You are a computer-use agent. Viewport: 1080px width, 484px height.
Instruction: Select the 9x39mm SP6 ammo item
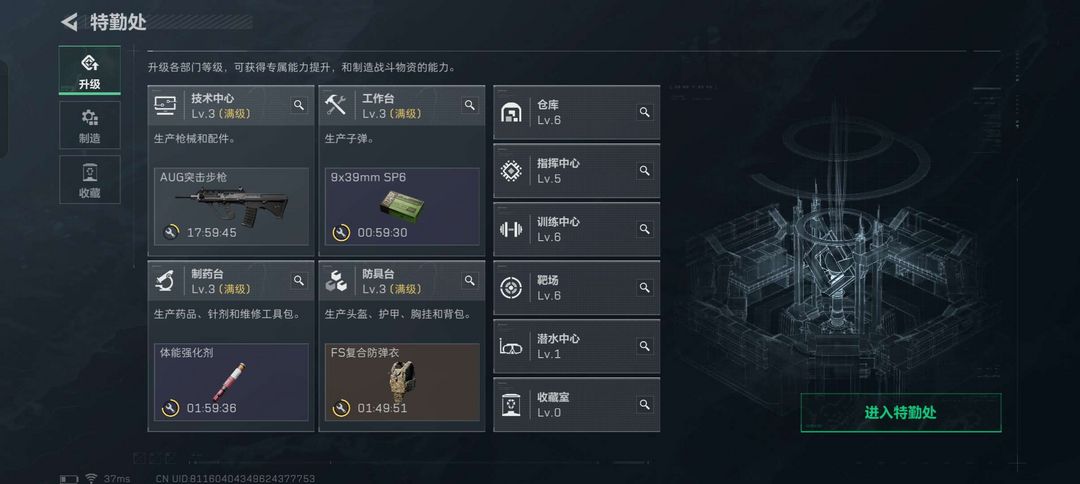pos(402,206)
